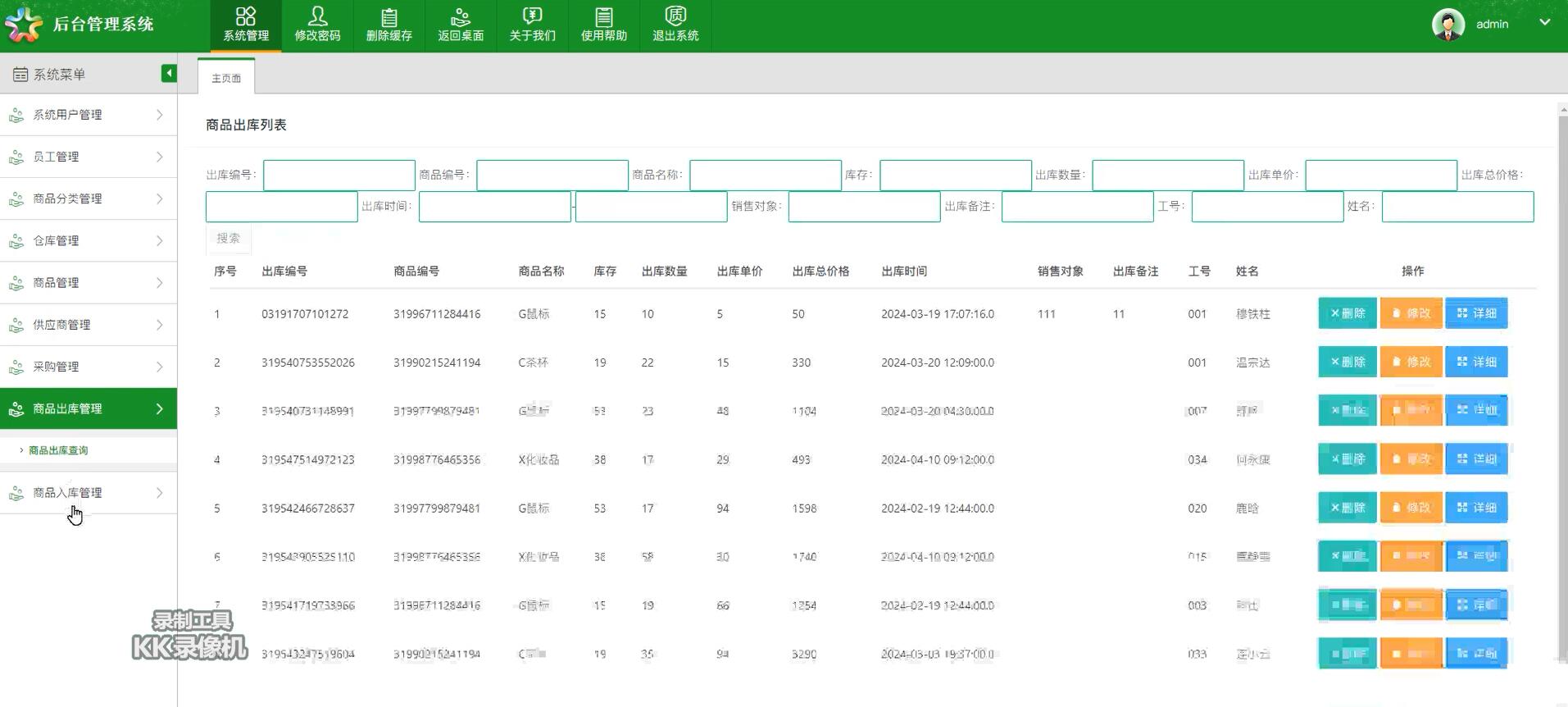1568x707 pixels.
Task: Open 系统用户管理 menu item
Action: click(x=89, y=115)
